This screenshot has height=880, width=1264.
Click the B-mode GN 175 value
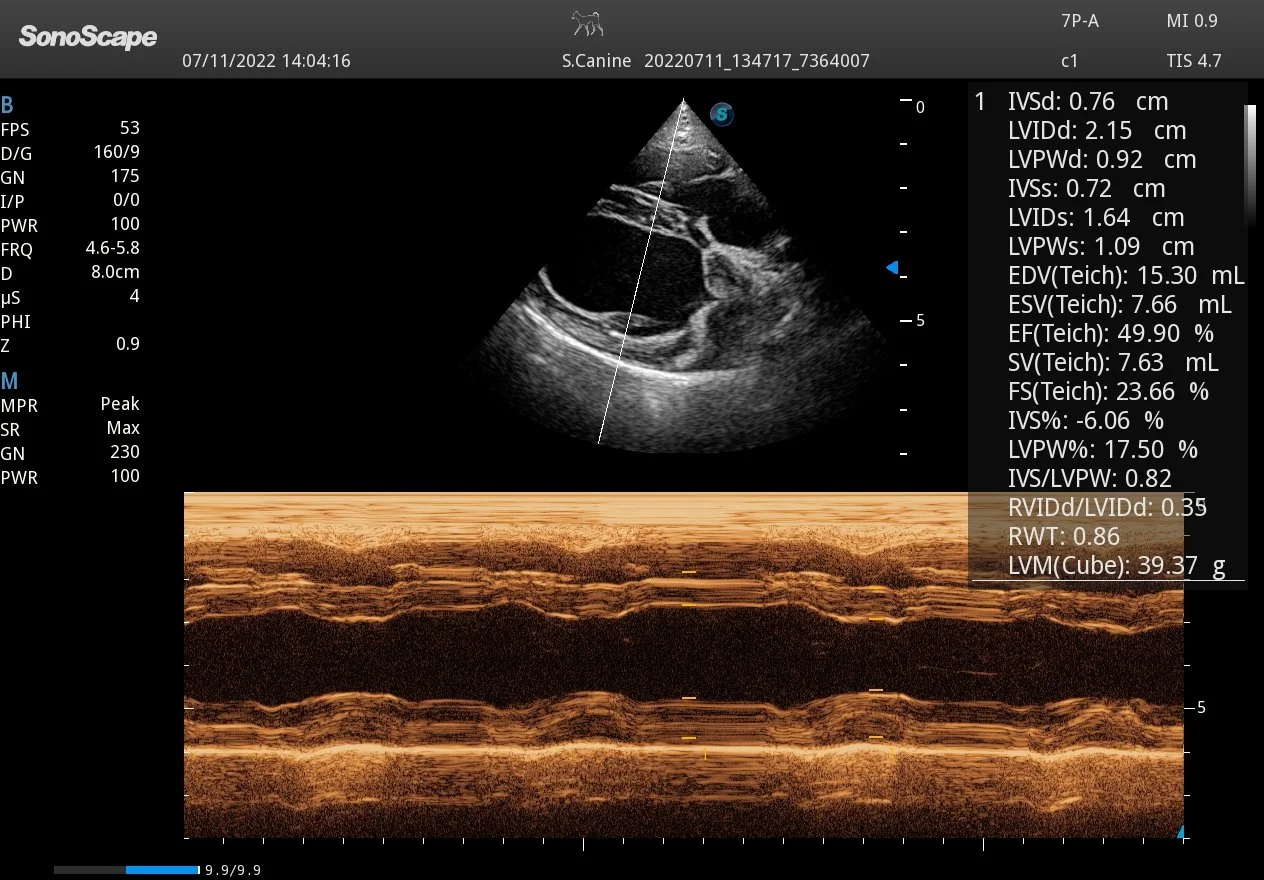[125, 176]
